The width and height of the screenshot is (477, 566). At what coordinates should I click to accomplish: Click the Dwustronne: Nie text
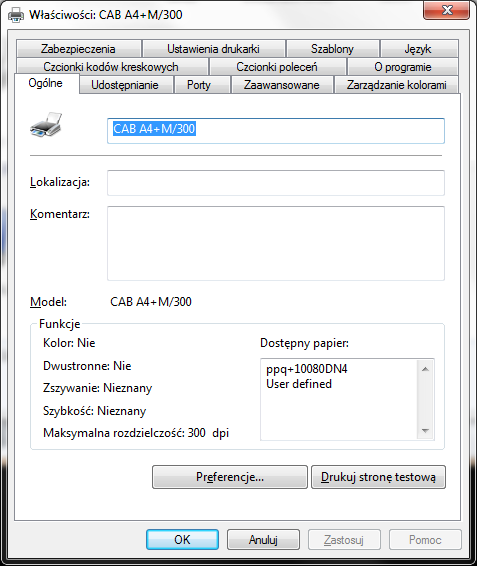pyautogui.click(x=87, y=366)
